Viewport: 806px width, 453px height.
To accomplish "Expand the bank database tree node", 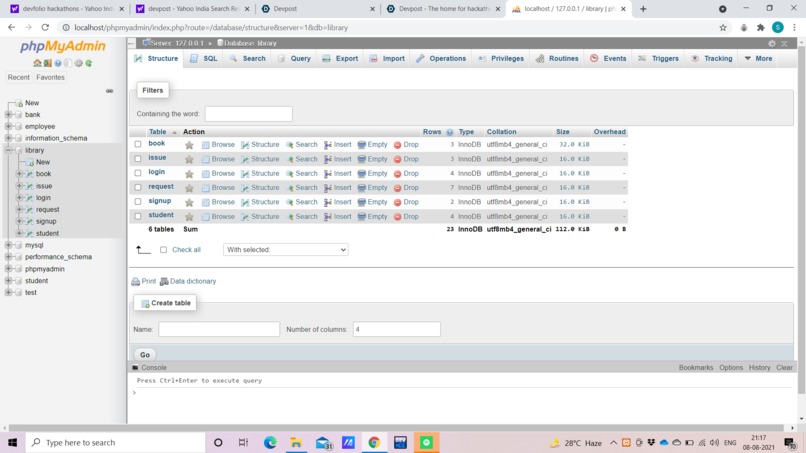I will (x=8, y=115).
